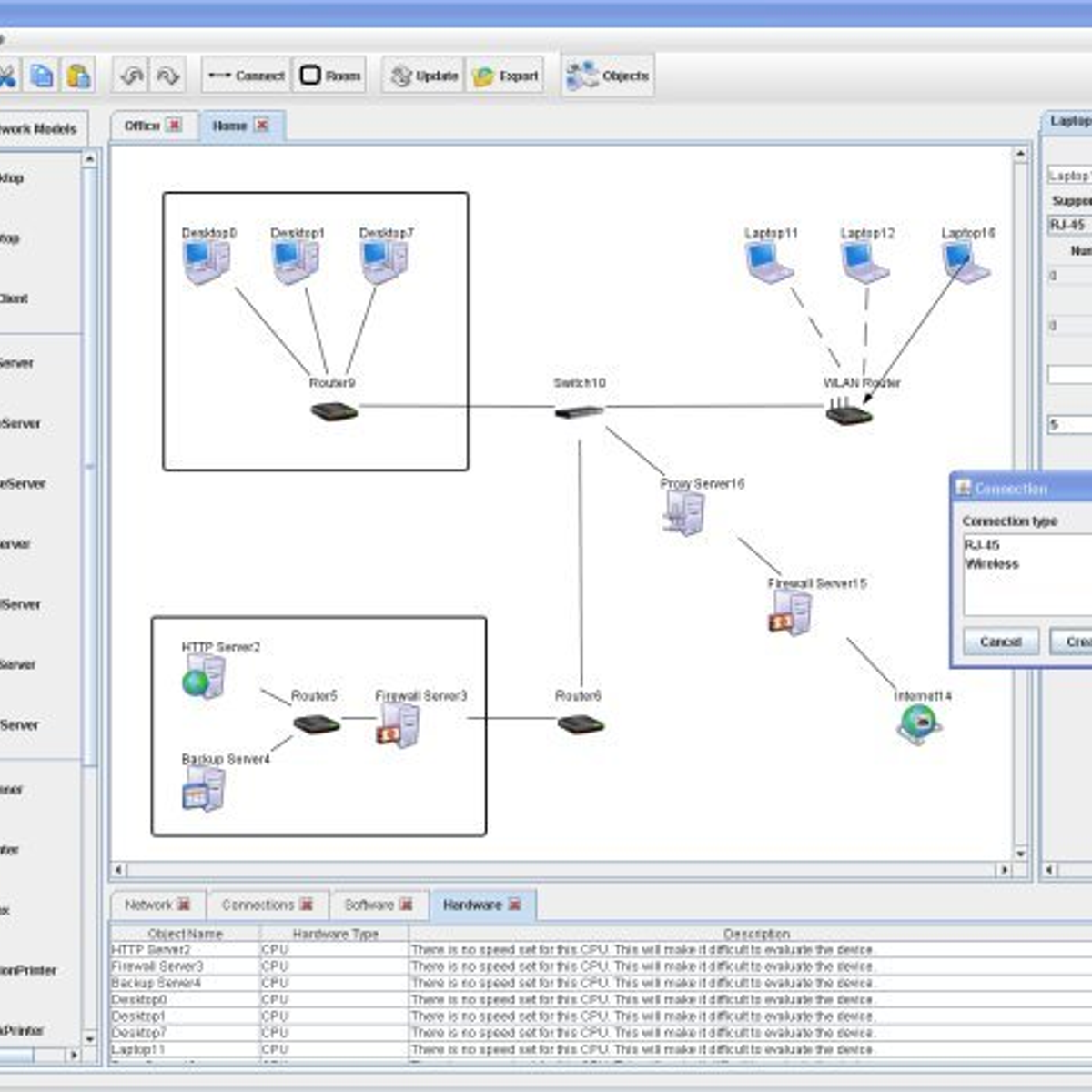Select the Router5 device icon

coord(317,724)
